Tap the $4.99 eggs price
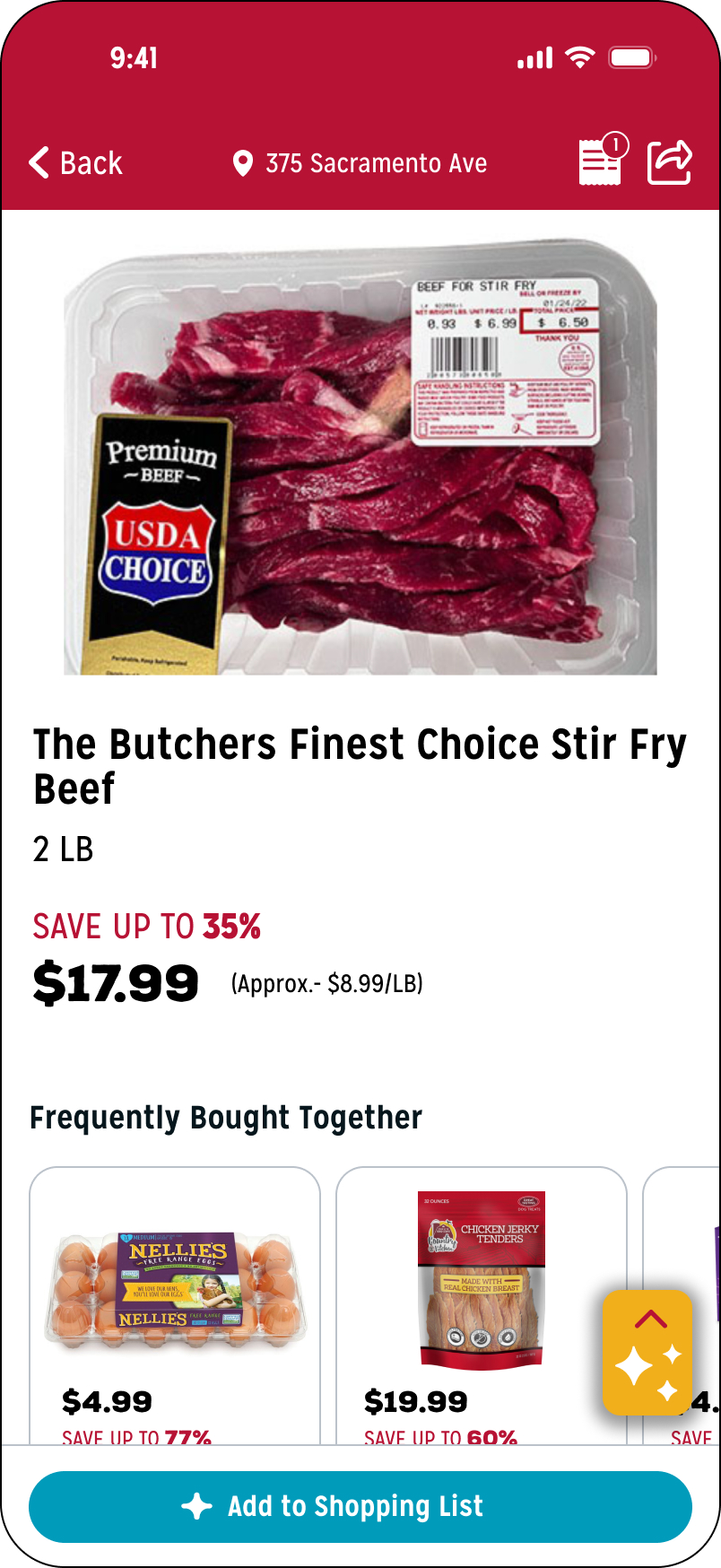Screen dimensions: 721x1568 (107, 1401)
